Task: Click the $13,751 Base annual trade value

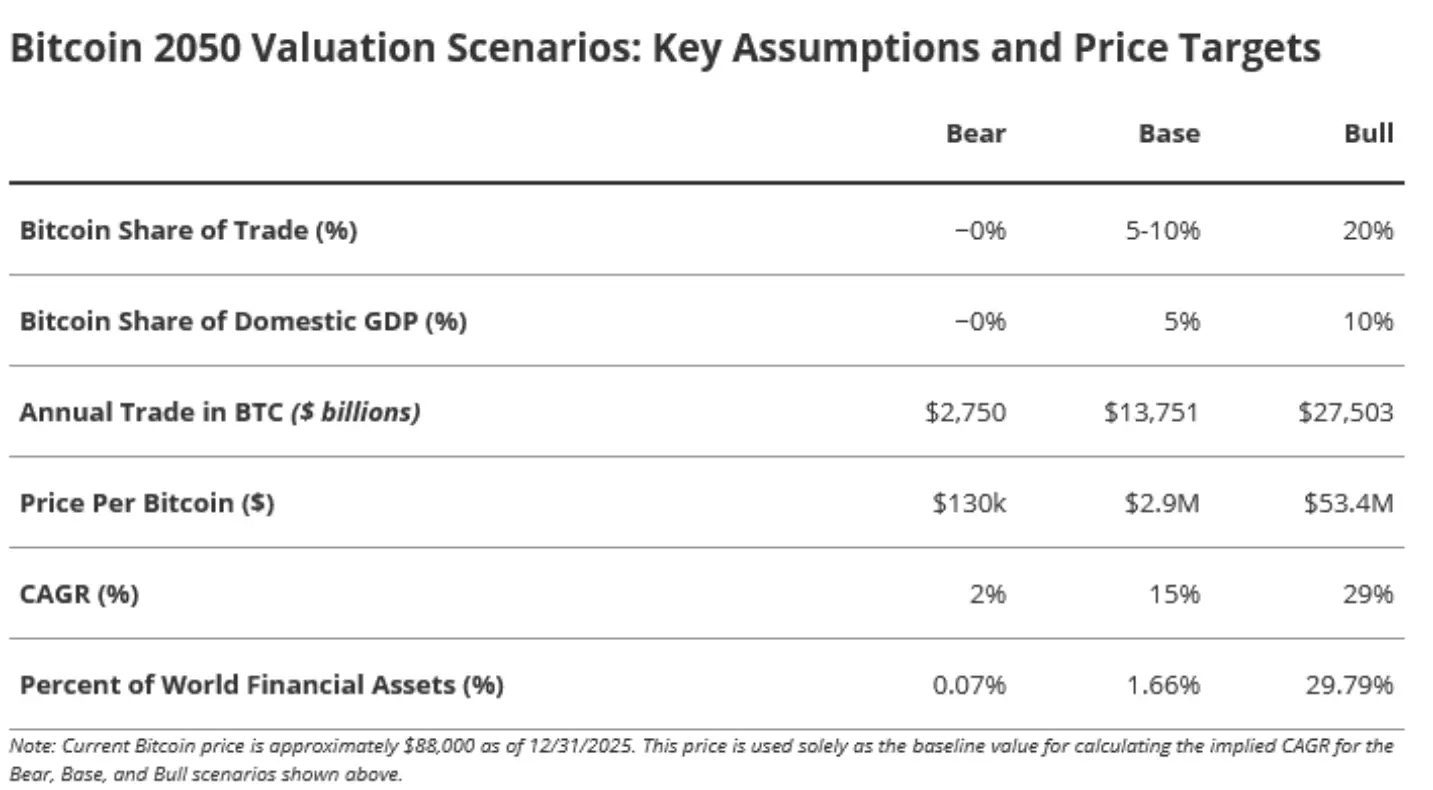Action: tap(1152, 413)
